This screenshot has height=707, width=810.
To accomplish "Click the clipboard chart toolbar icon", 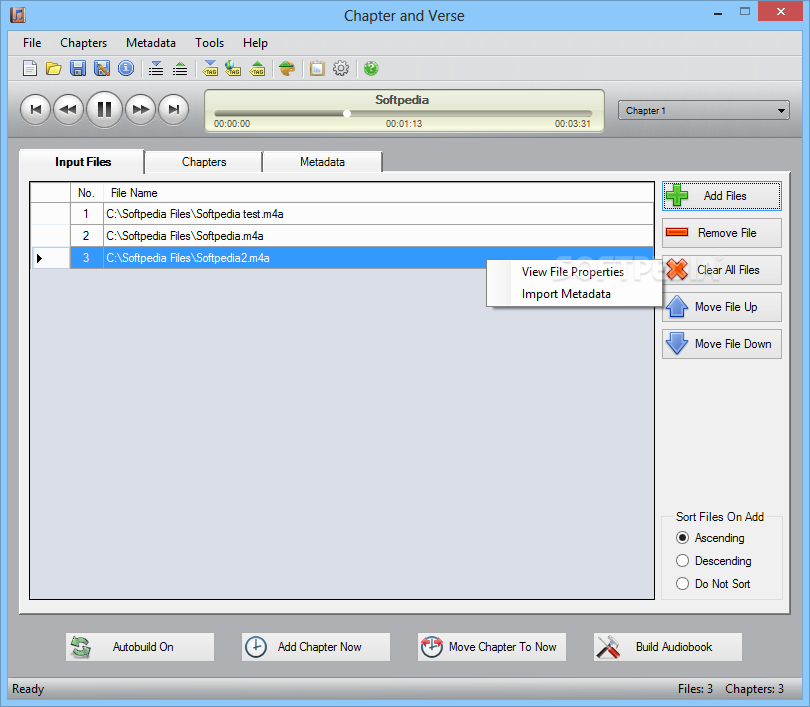I will (317, 68).
